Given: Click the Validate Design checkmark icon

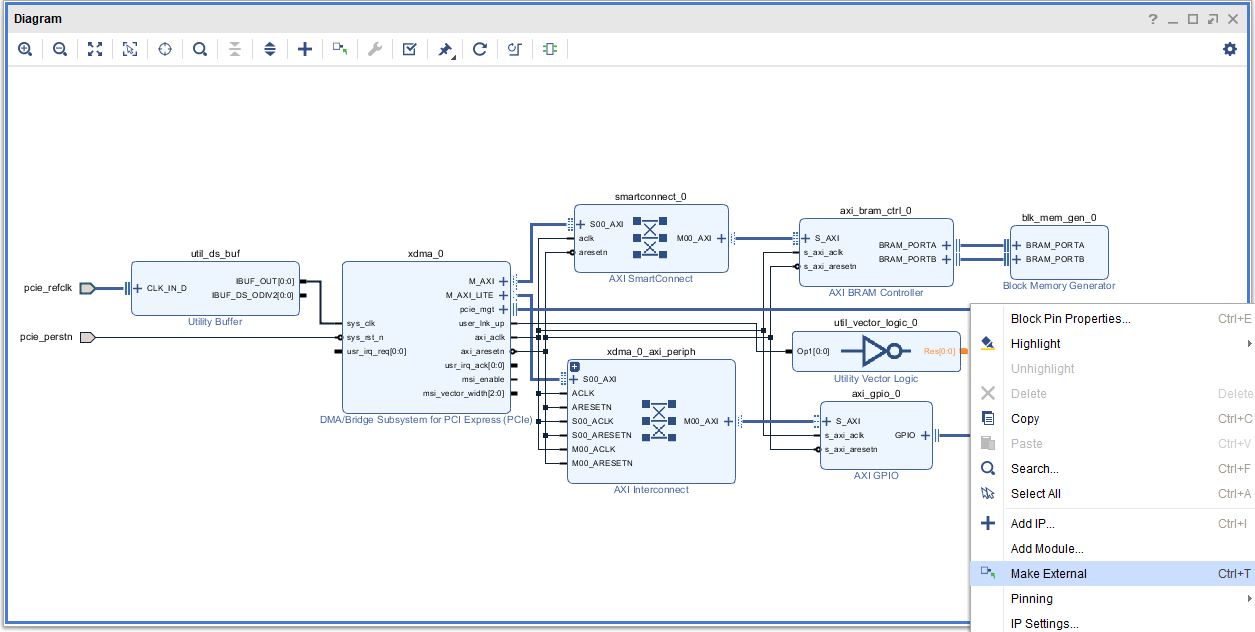Looking at the screenshot, I should [410, 49].
